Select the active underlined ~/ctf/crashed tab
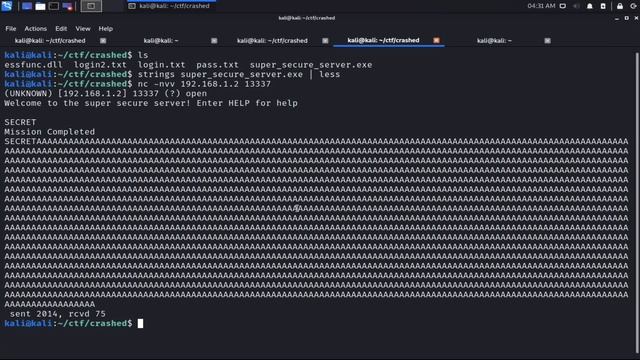This screenshot has width=640, height=360. pos(383,40)
